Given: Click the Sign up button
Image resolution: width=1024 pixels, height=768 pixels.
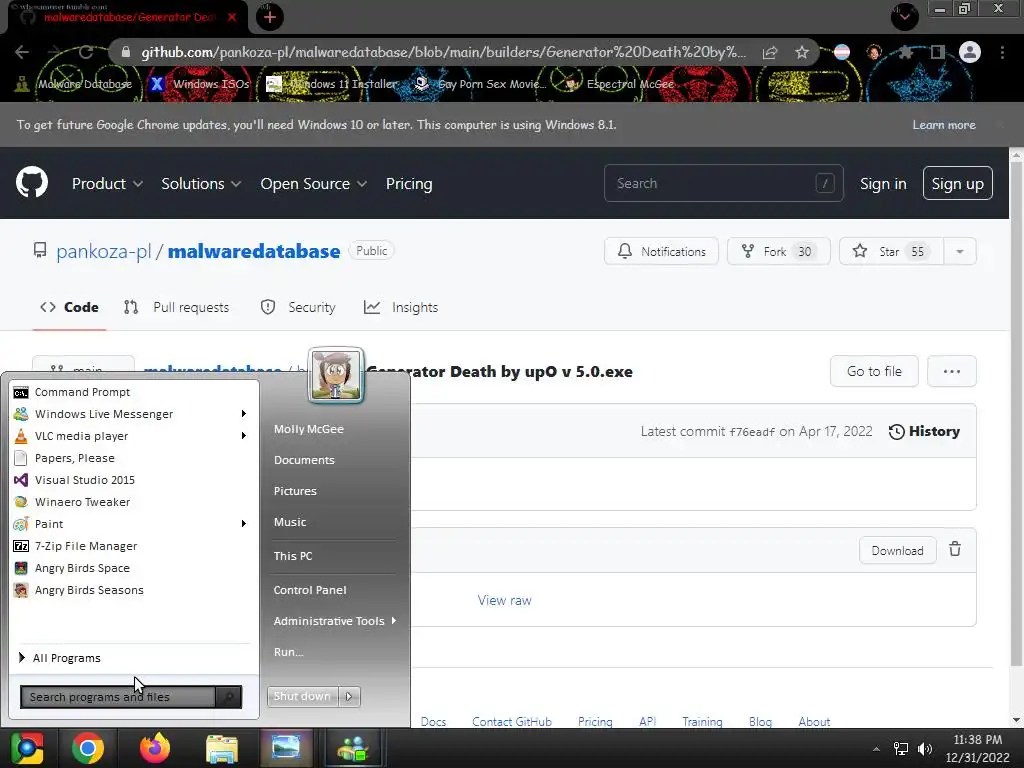Looking at the screenshot, I should [x=957, y=184].
